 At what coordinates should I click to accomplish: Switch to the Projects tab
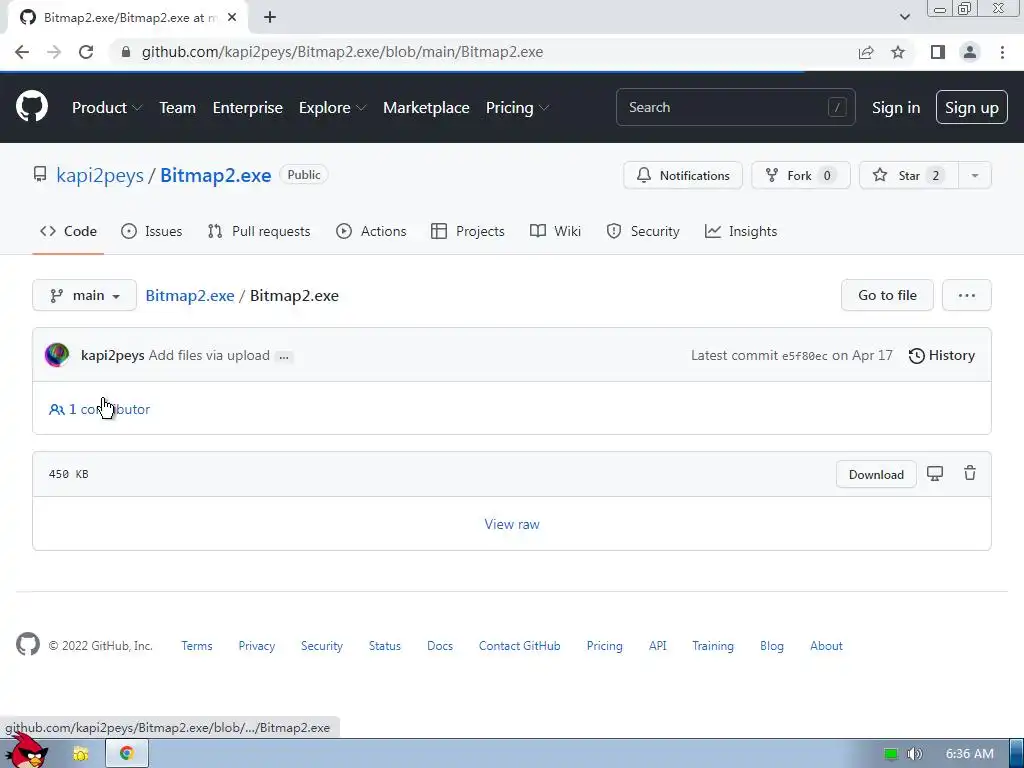click(468, 231)
